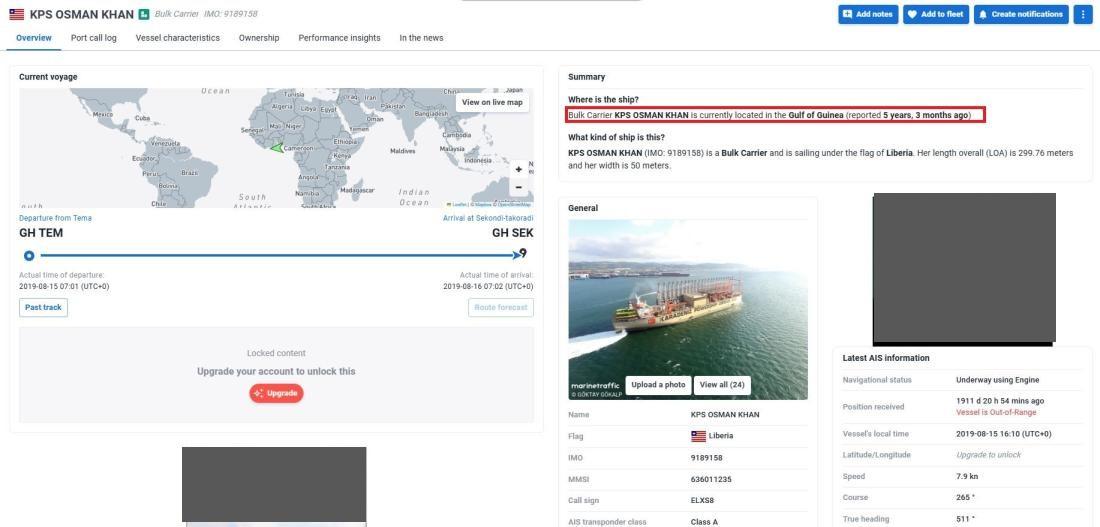Viewport: 1100px width, 527px height.
Task: Click the Route forecast button
Action: click(500, 307)
